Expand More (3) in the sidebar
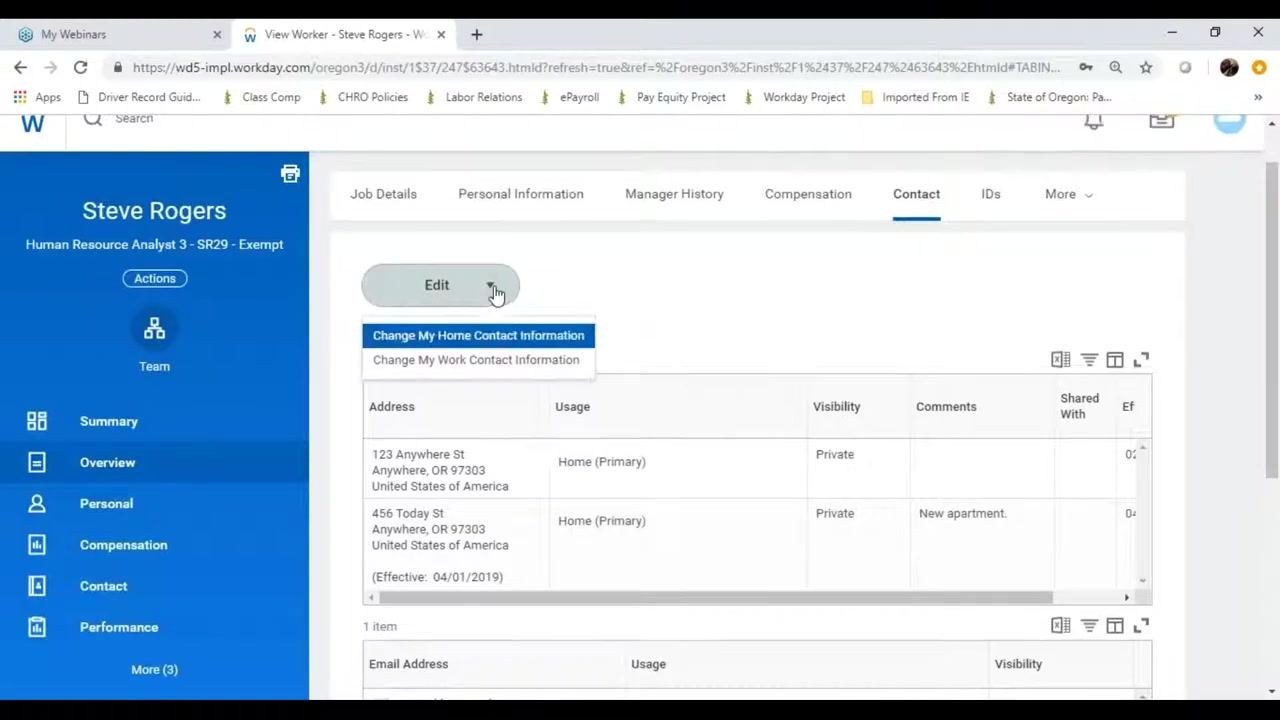 [x=154, y=670]
